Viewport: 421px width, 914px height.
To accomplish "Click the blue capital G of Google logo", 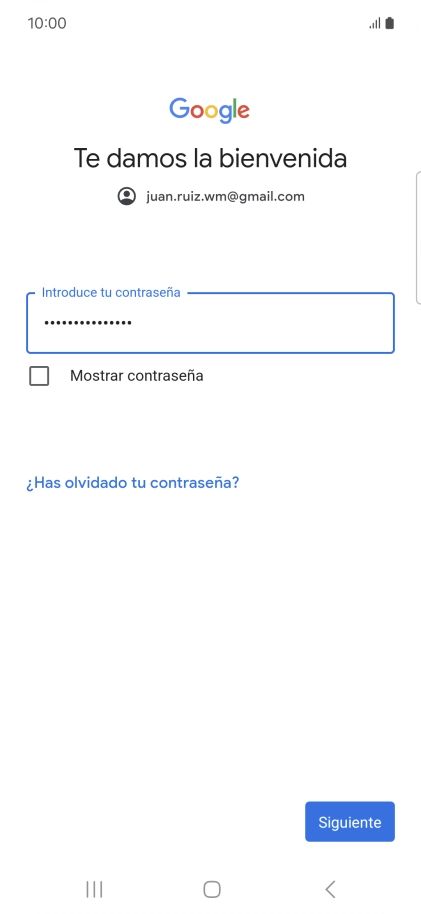I will coord(180,108).
